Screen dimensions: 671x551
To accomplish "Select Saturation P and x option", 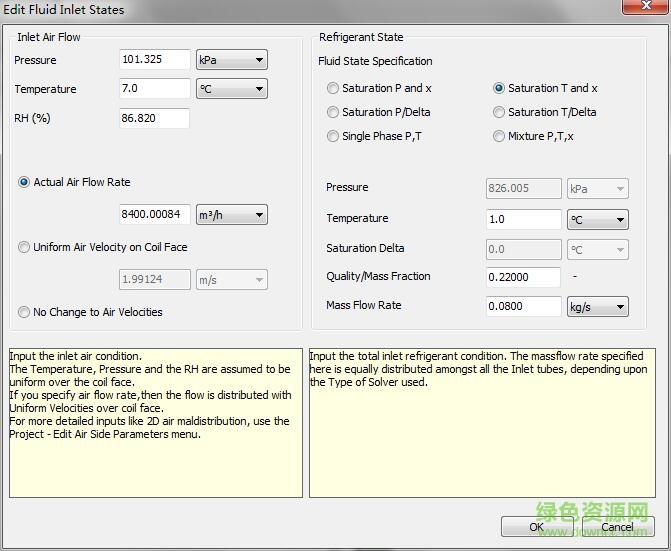I will coord(333,88).
